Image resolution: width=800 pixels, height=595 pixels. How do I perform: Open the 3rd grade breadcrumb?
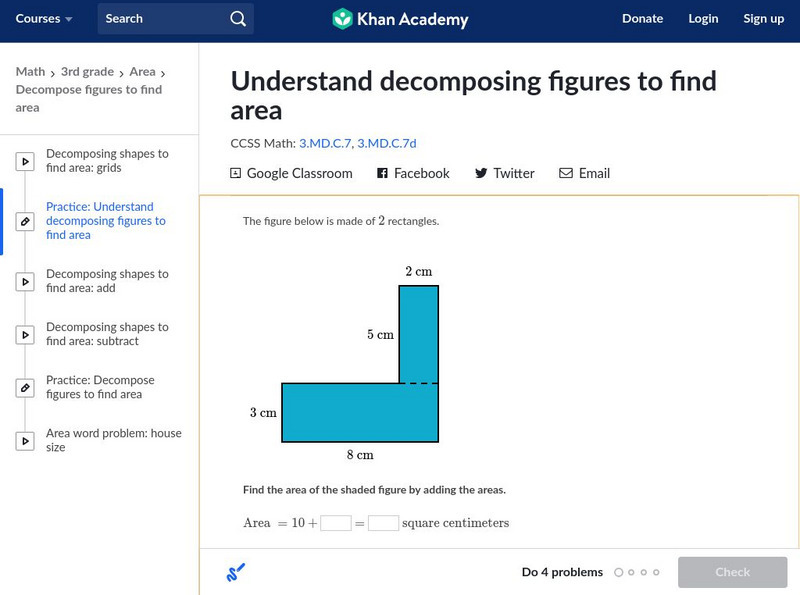click(86, 72)
